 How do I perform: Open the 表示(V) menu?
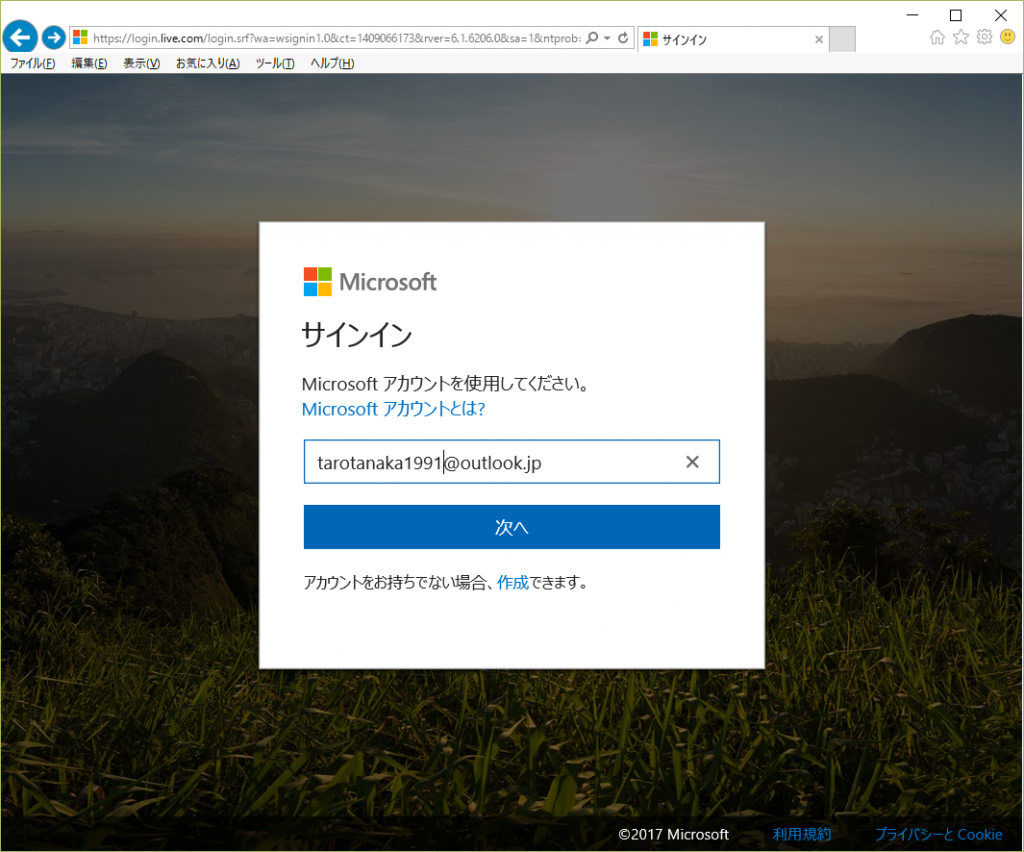tap(142, 63)
